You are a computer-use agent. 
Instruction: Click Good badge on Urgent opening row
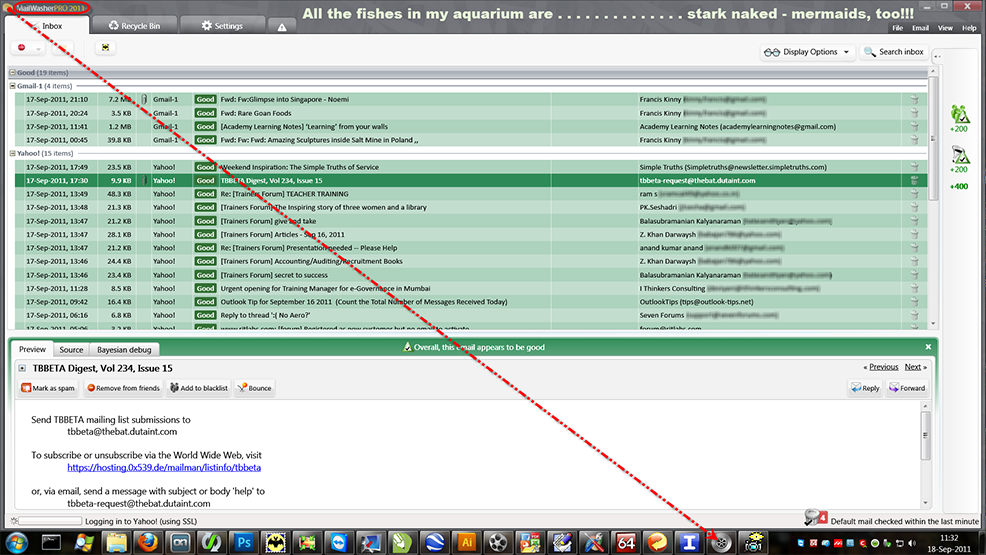(x=205, y=288)
